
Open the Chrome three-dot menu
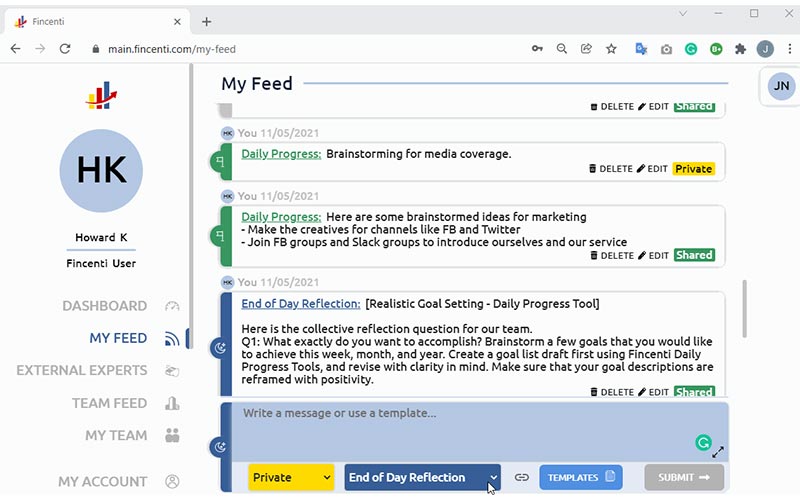coord(789,49)
